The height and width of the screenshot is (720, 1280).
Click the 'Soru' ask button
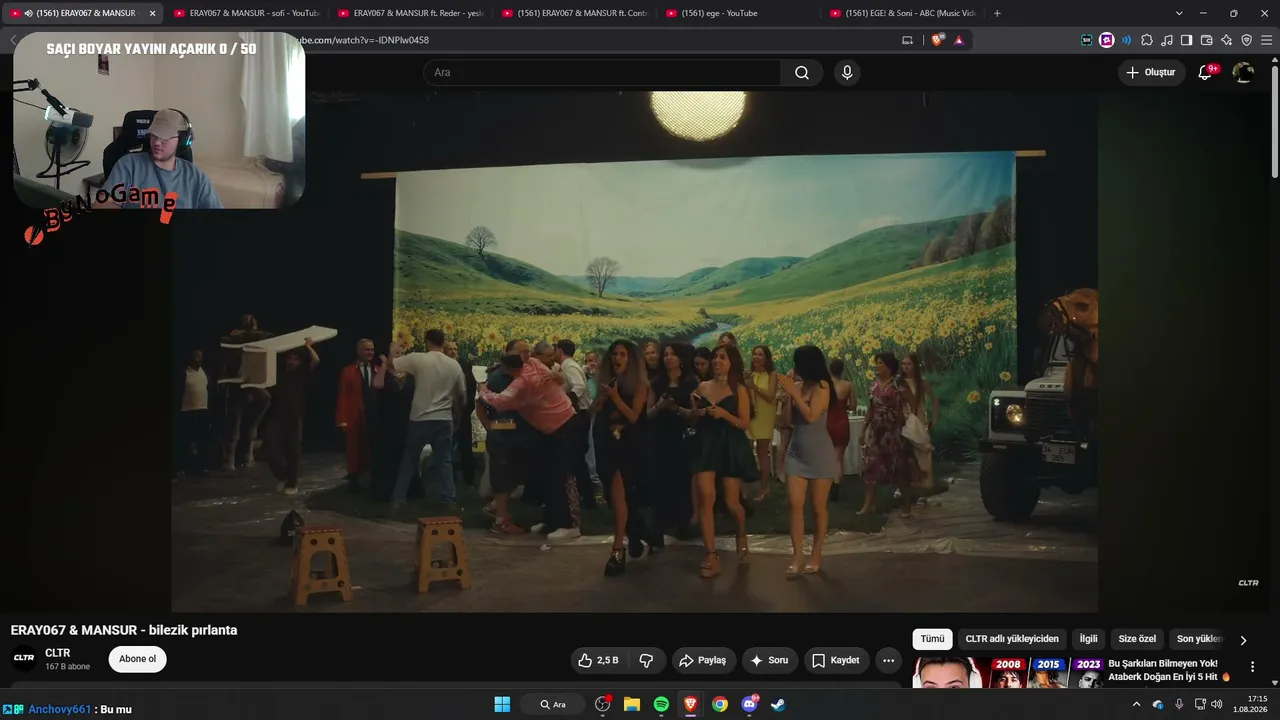(x=769, y=660)
